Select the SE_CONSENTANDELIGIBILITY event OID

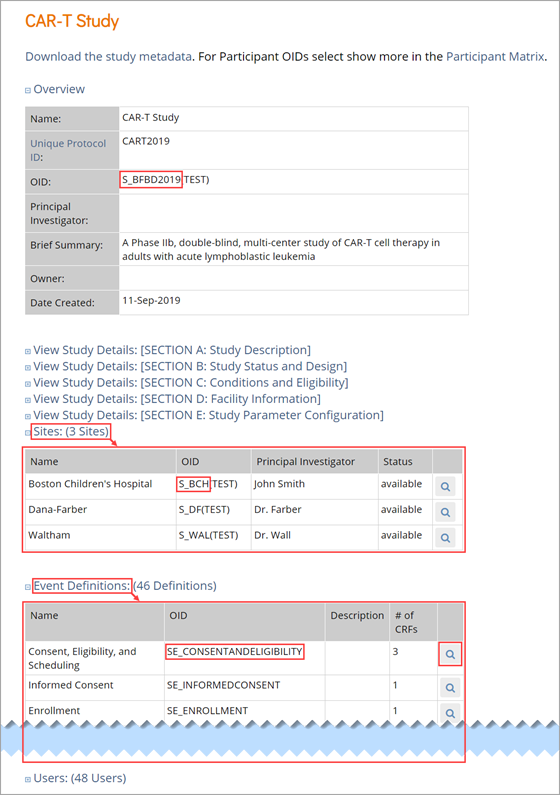tap(235, 652)
